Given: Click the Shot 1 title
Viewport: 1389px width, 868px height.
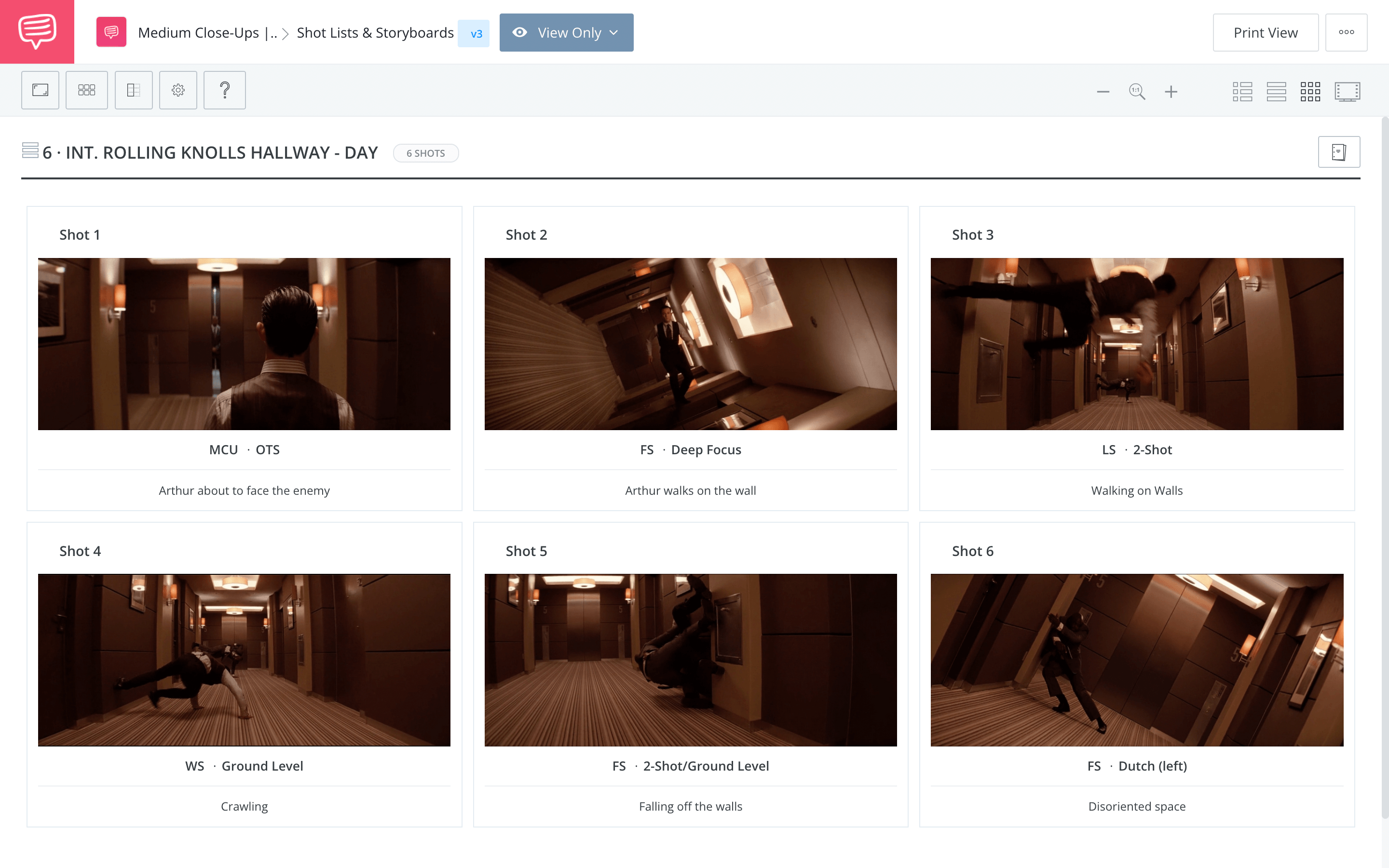Looking at the screenshot, I should [x=80, y=235].
